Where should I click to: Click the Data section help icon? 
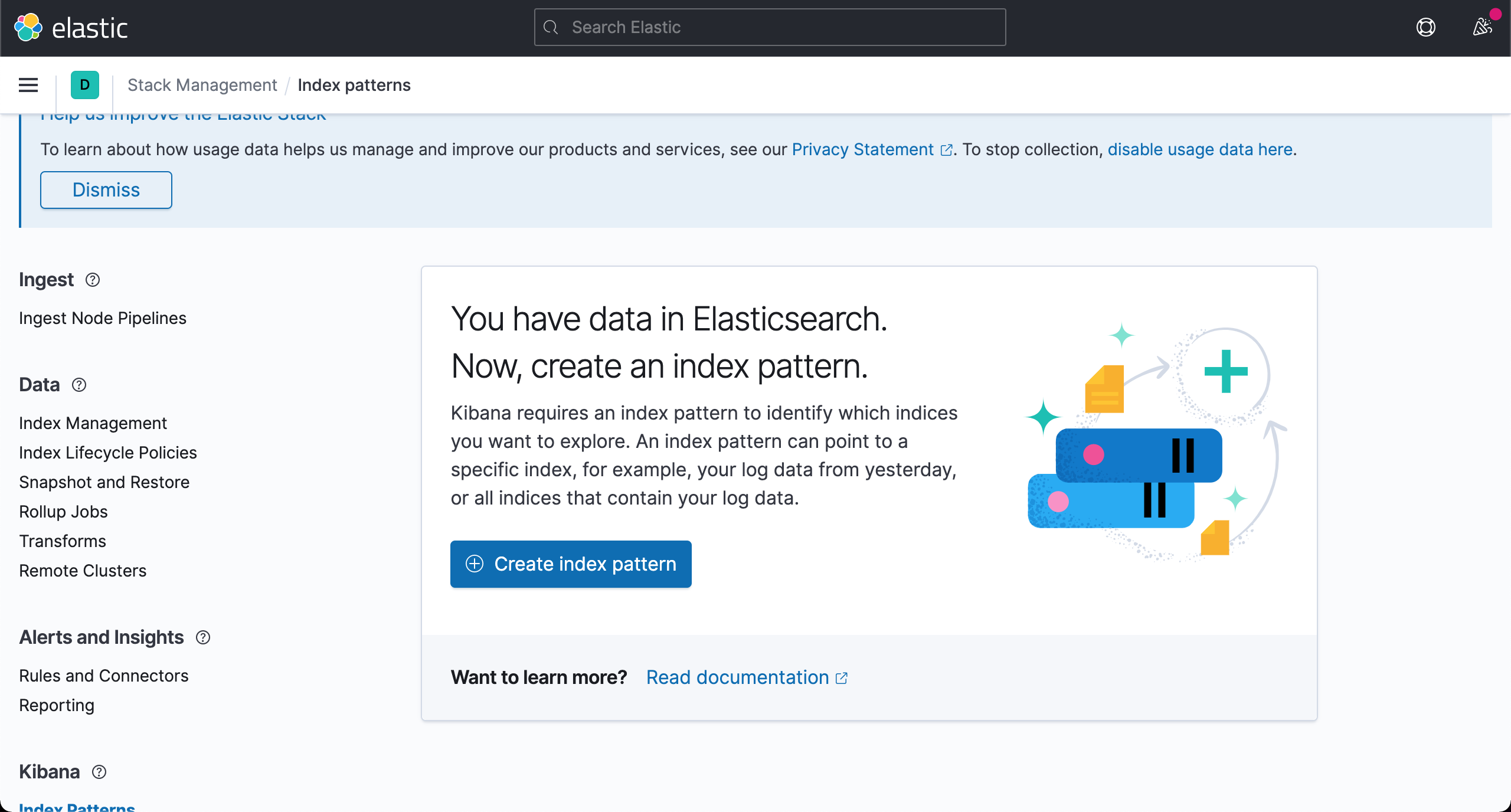pos(79,385)
